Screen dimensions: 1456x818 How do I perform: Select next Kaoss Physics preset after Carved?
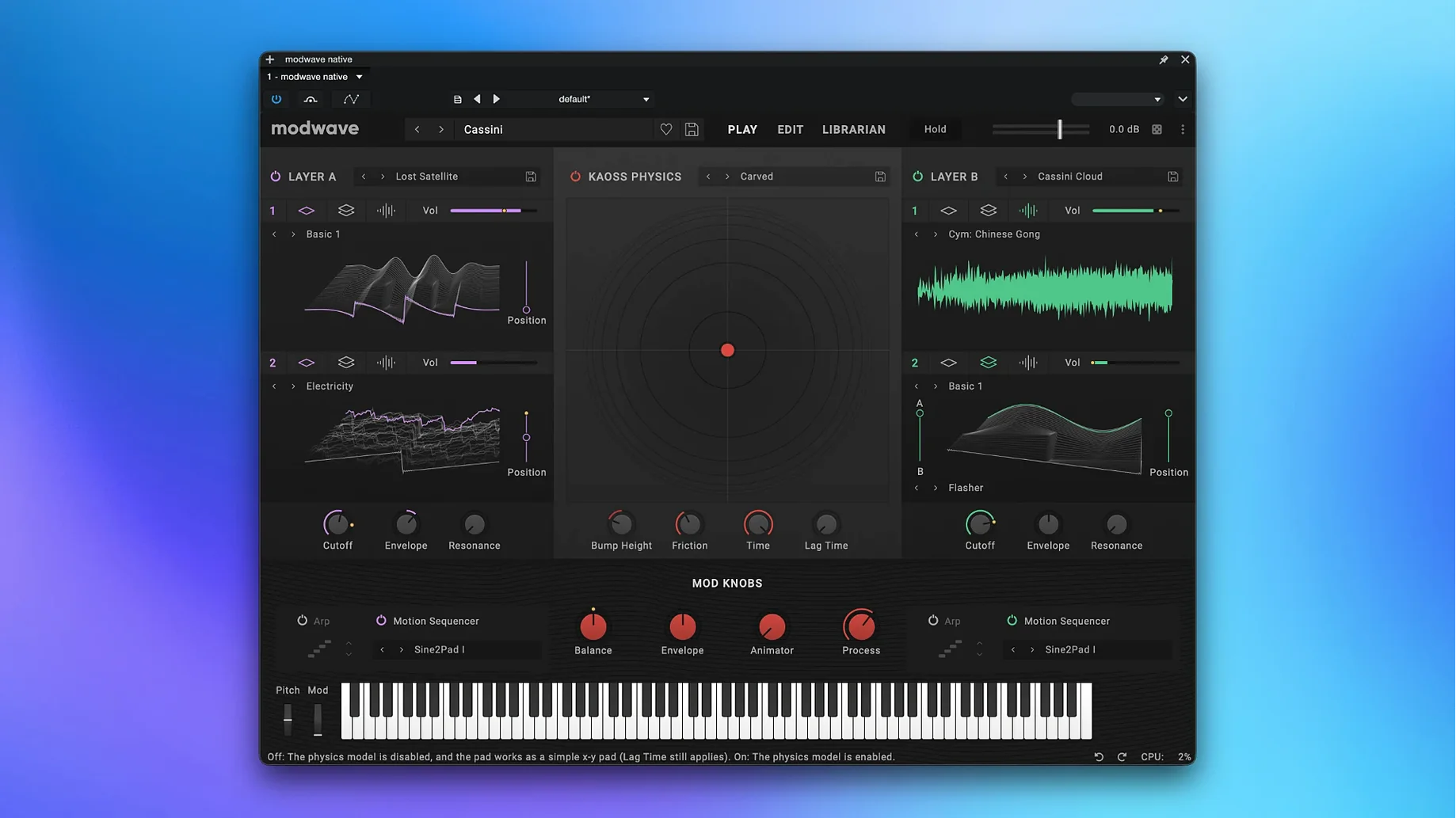(727, 177)
